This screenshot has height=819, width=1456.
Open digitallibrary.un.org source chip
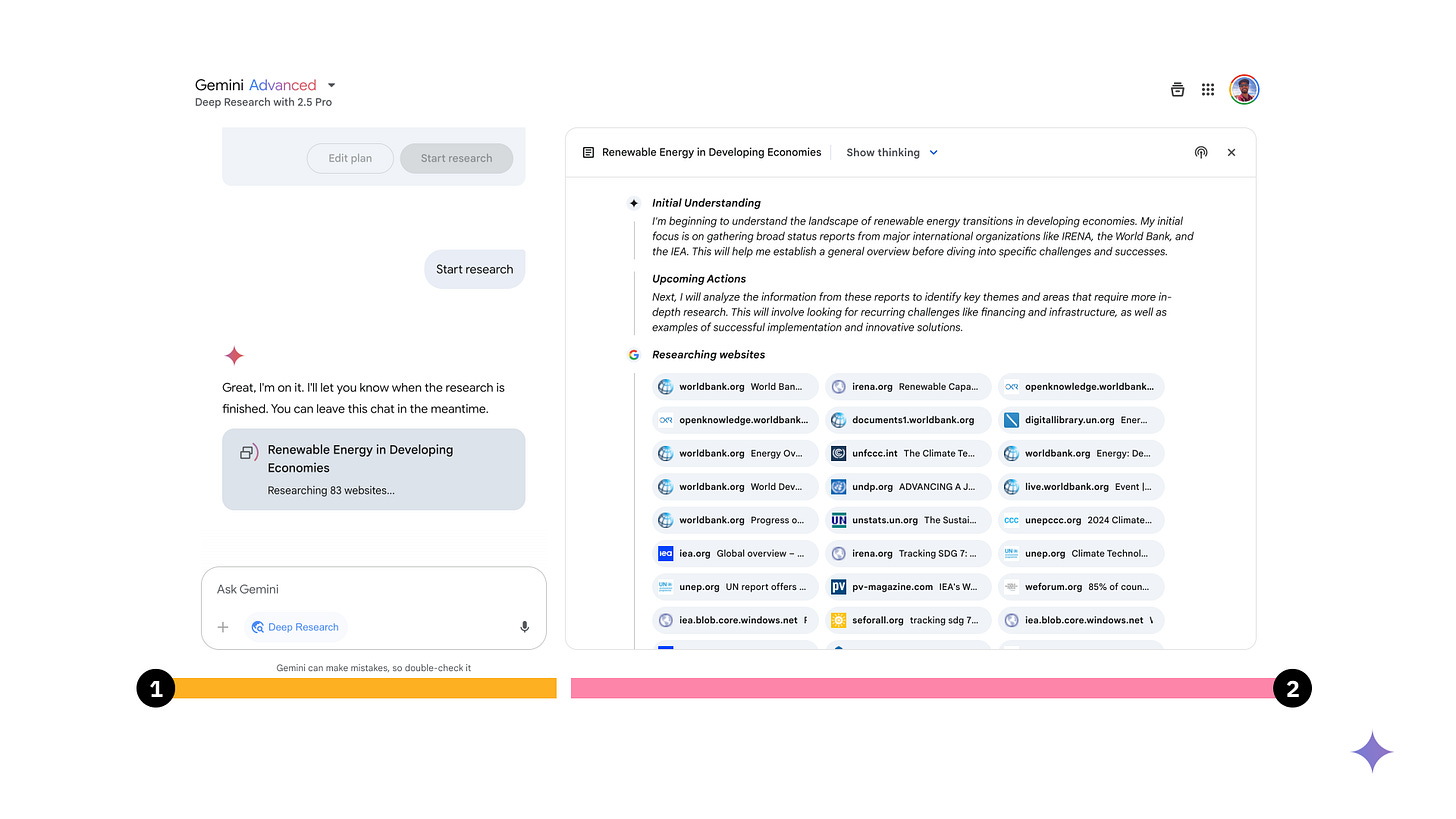point(1081,420)
